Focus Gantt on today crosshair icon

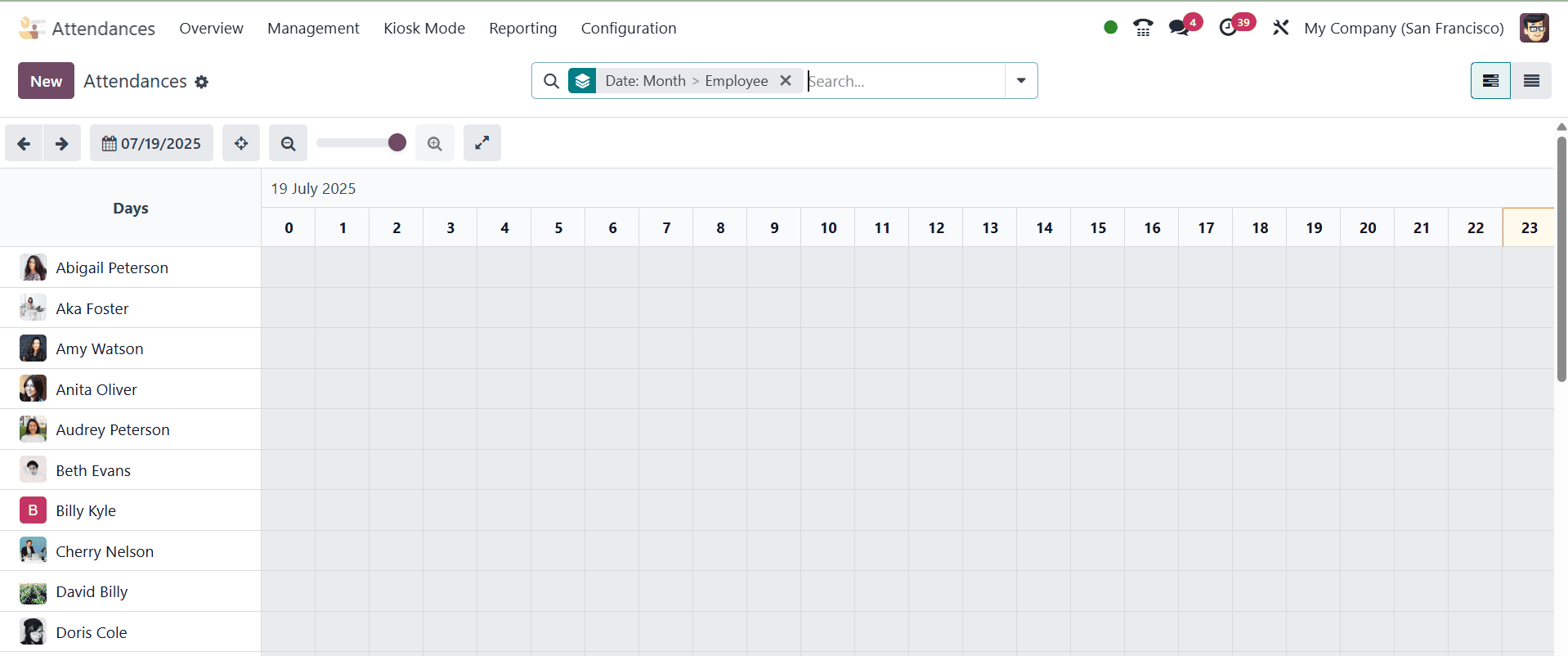241,143
